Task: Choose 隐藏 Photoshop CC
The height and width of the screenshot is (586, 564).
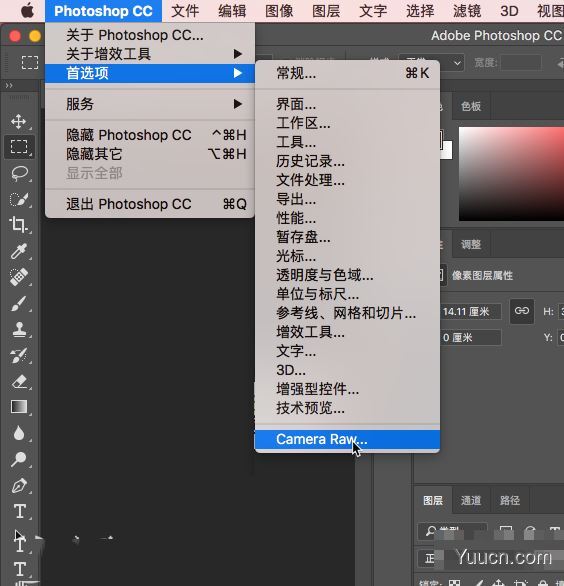Action: (x=150, y=135)
